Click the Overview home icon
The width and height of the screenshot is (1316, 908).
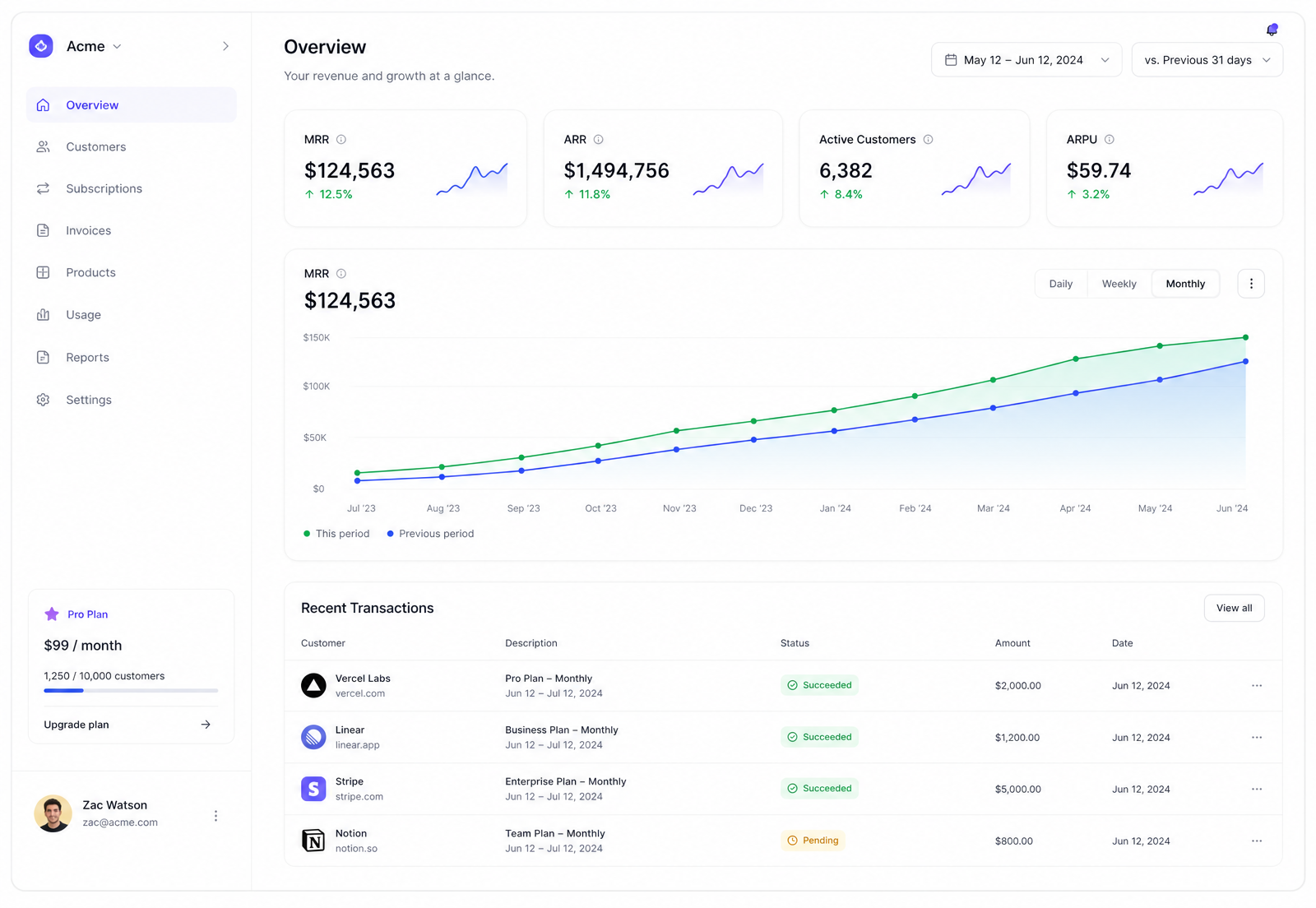tap(44, 105)
